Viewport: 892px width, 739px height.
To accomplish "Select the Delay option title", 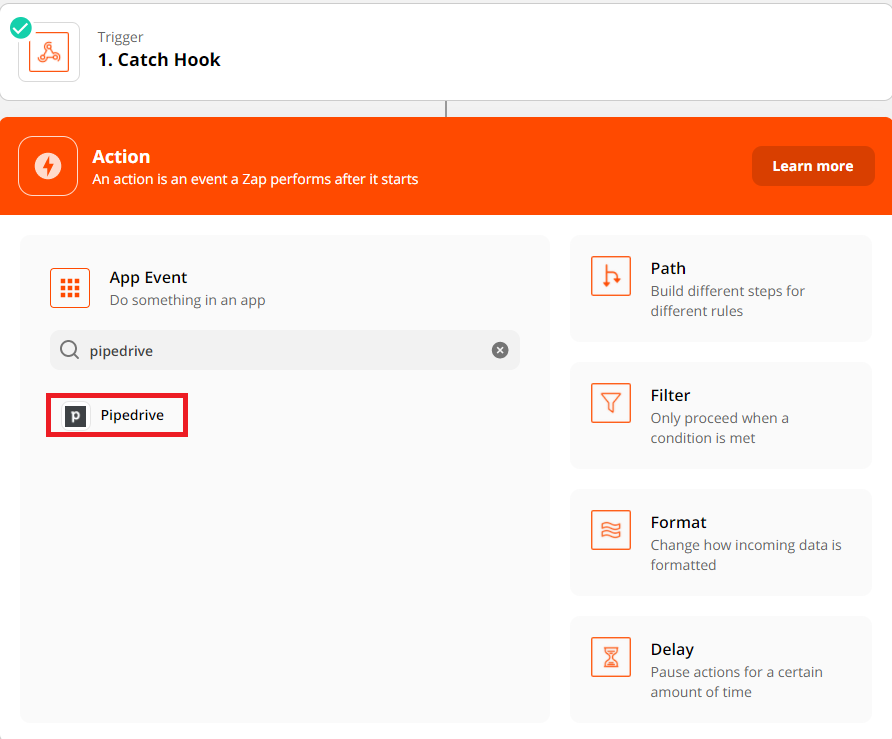I will coord(672,650).
